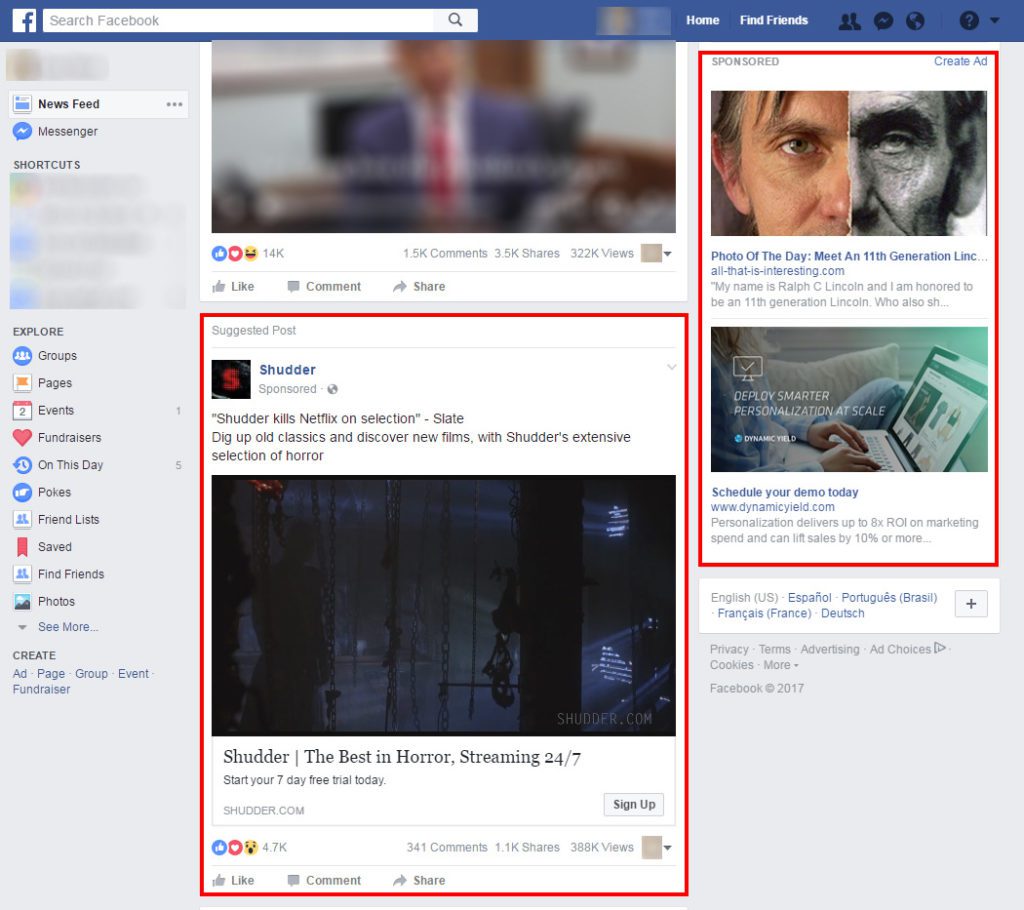This screenshot has height=910, width=1024.
Task: Open 341 Comments on Shudder post
Action: (x=447, y=847)
